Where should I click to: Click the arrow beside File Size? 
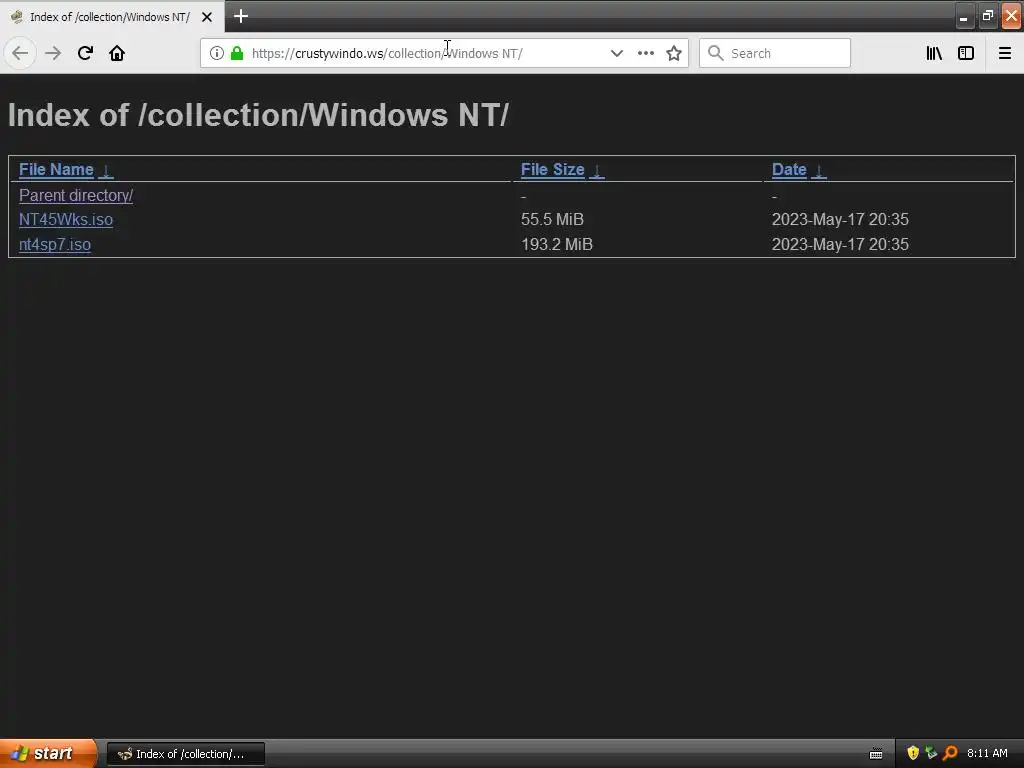[596, 170]
